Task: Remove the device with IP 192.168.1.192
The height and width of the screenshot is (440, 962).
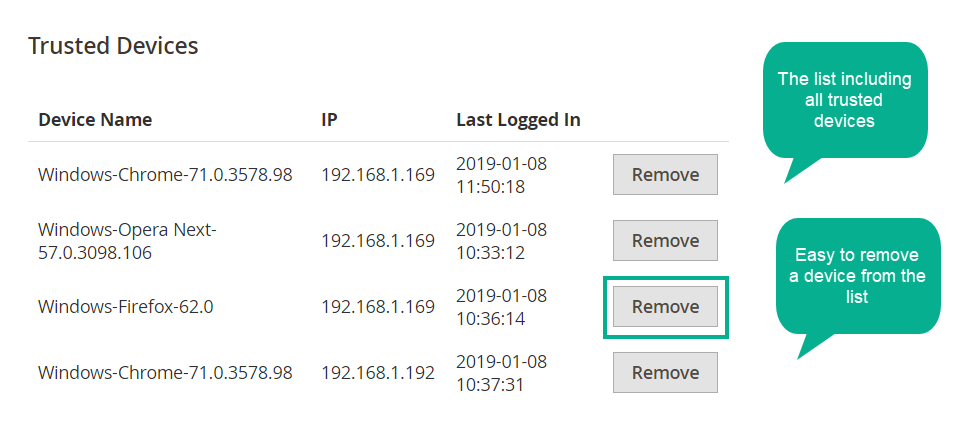Action: pos(665,372)
